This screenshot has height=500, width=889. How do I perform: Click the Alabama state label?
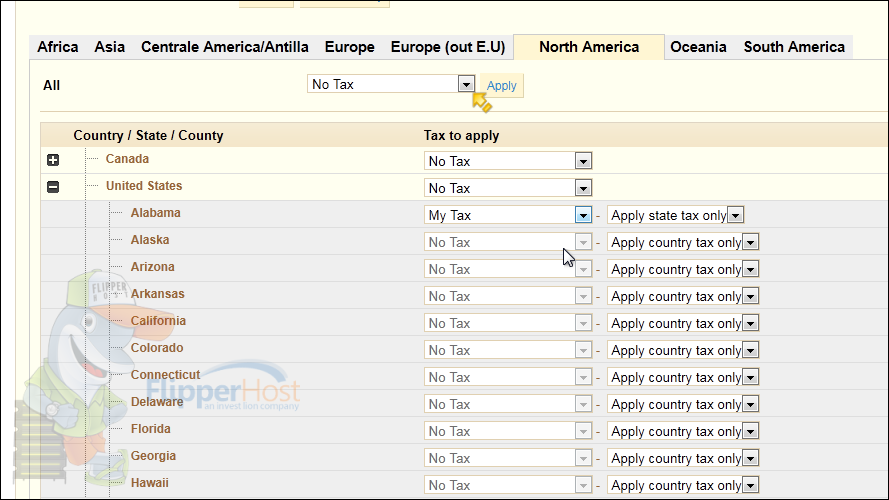click(x=155, y=213)
